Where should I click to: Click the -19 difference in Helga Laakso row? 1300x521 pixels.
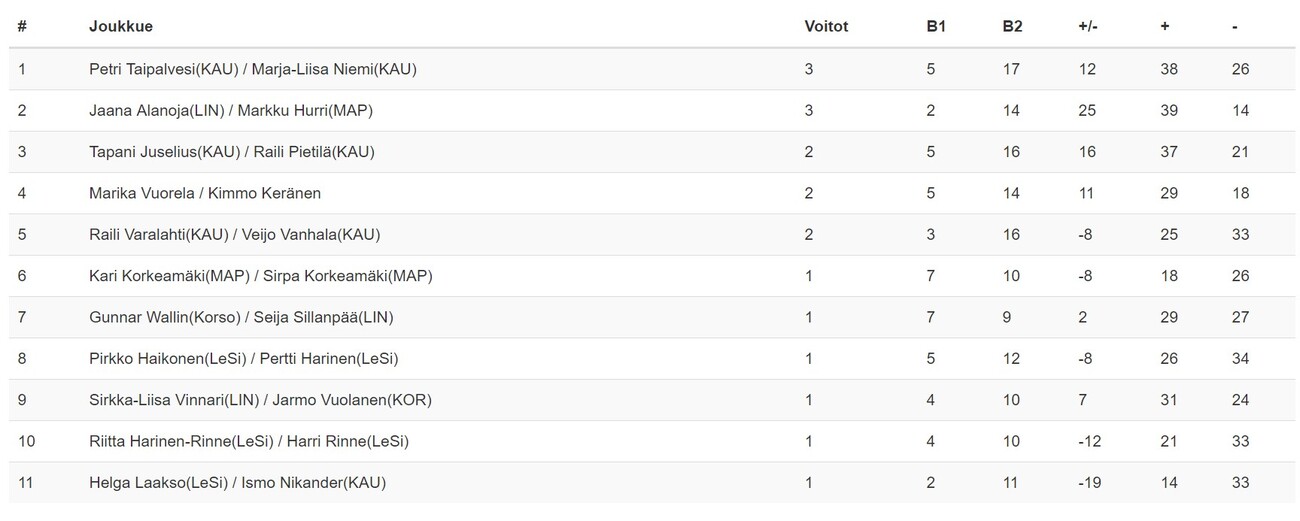1089,482
